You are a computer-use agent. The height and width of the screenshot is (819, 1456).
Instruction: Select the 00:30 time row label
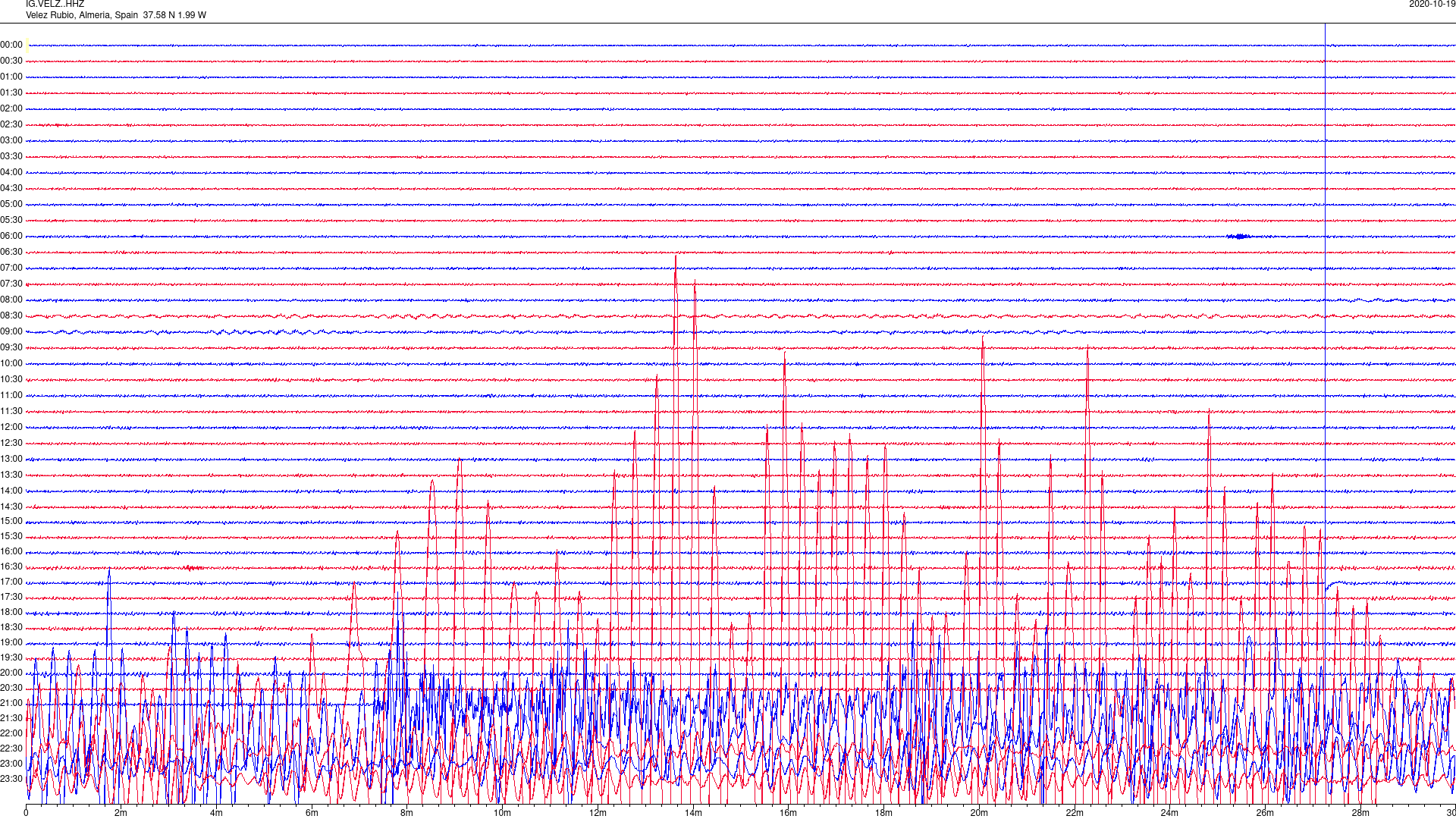point(11,61)
